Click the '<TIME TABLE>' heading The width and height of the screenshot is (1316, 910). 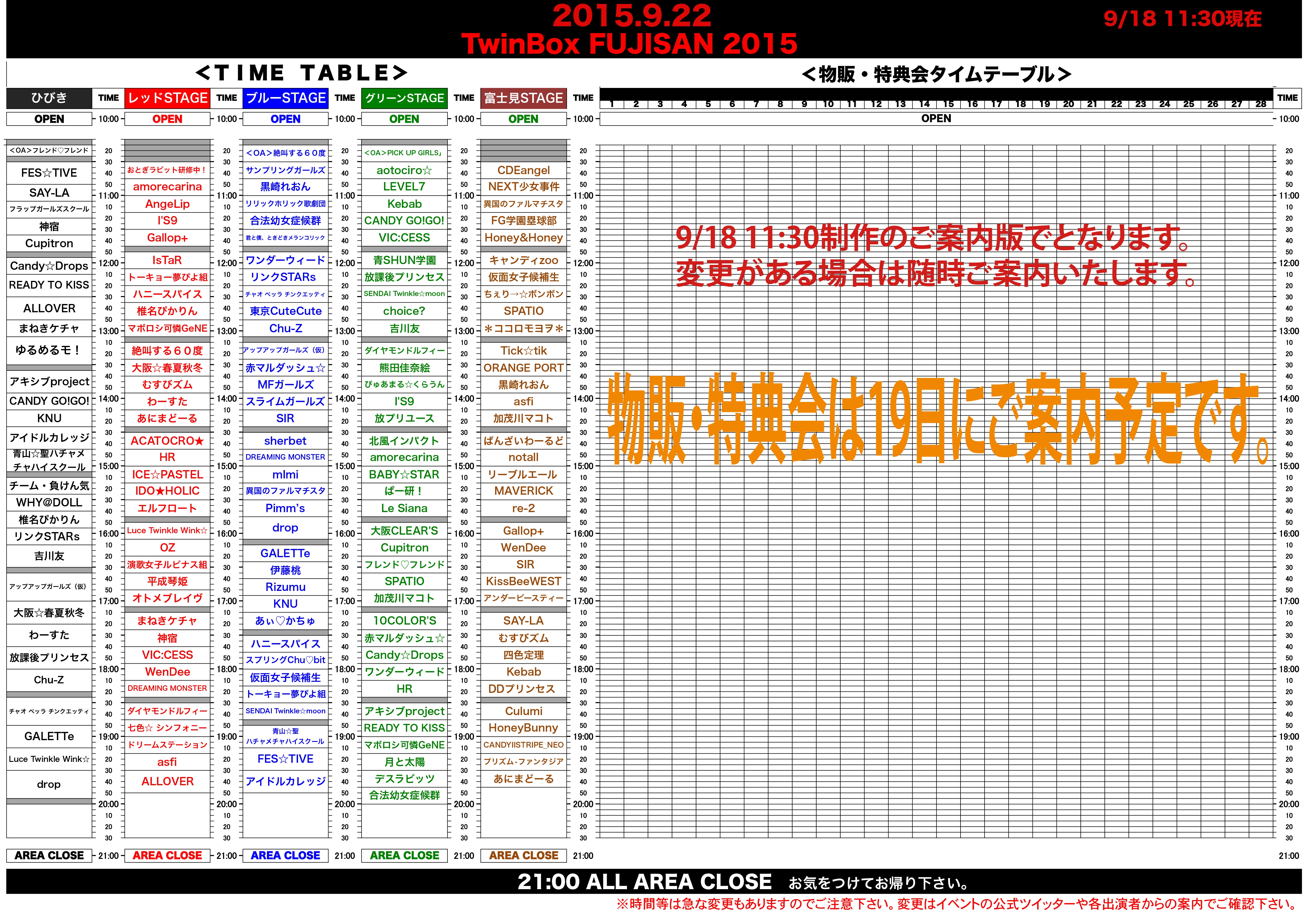click(x=302, y=73)
